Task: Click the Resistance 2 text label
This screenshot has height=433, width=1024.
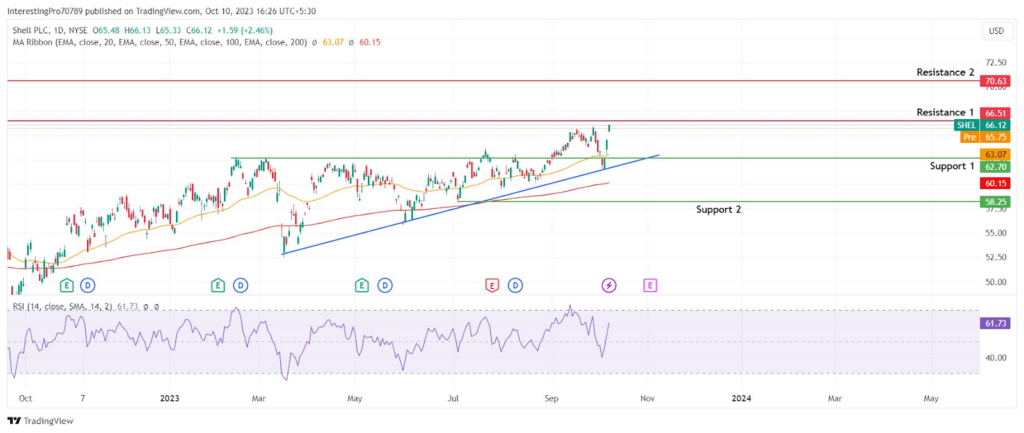Action: tap(945, 72)
